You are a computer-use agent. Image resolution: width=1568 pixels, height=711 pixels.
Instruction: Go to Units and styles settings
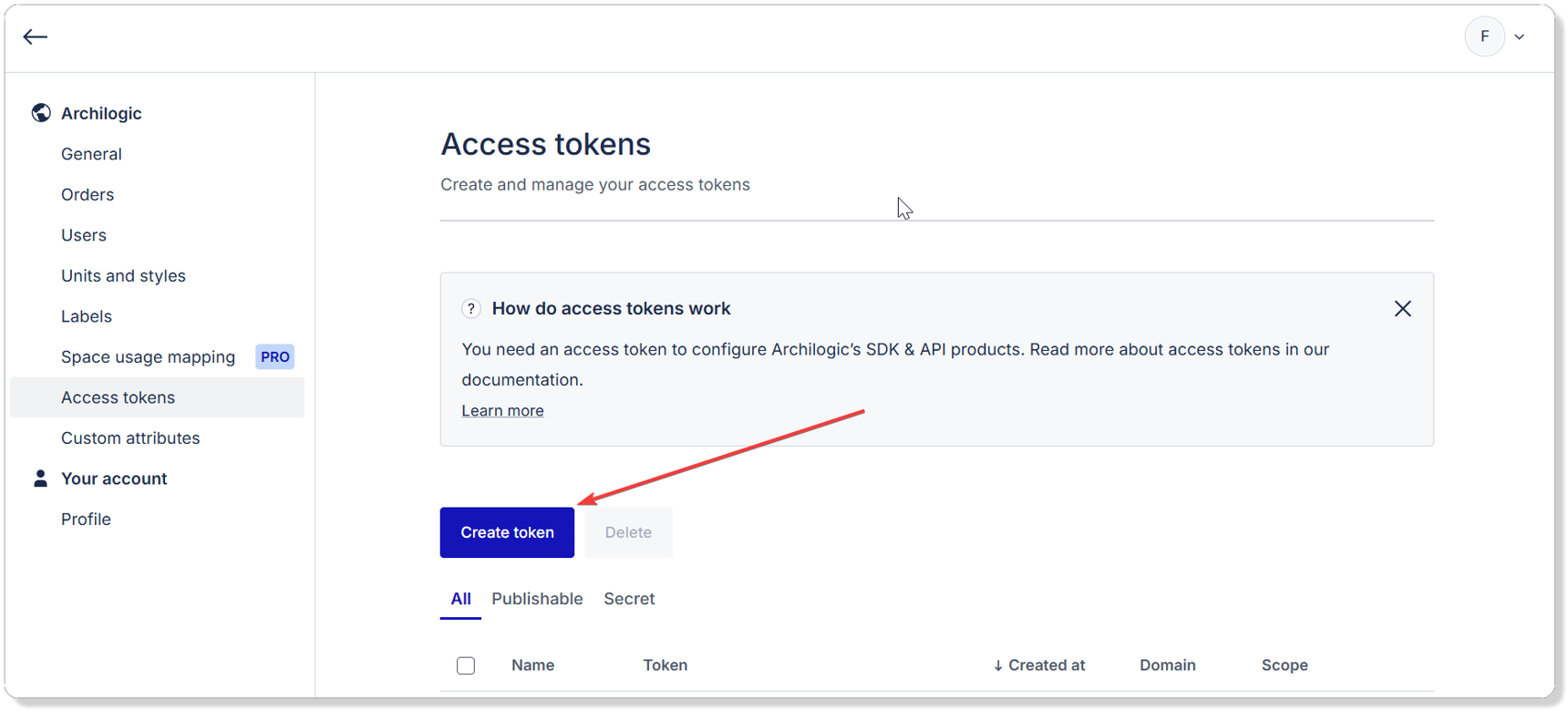(x=123, y=276)
